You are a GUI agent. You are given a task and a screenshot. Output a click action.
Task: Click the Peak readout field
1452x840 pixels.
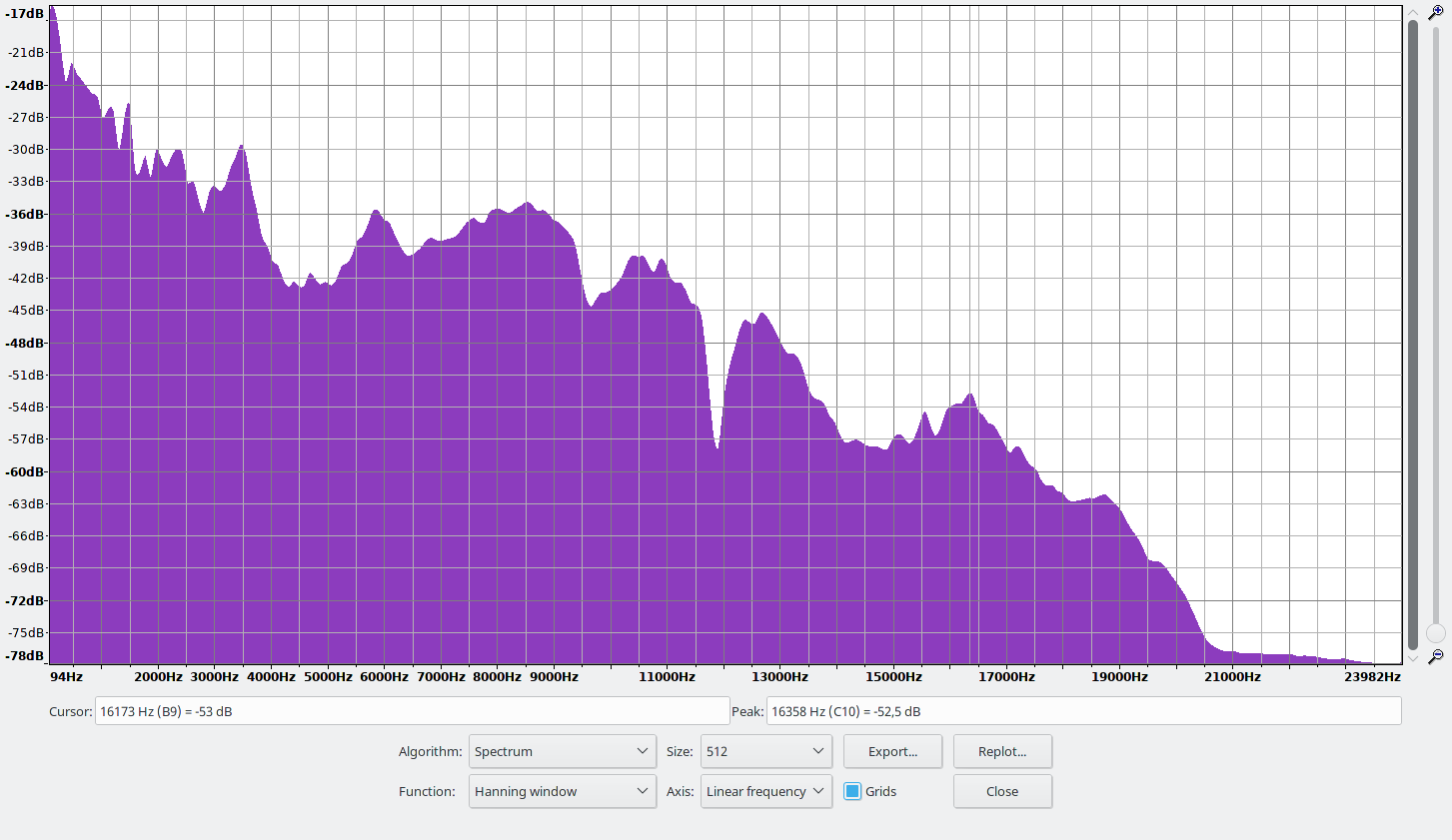pos(1083,711)
